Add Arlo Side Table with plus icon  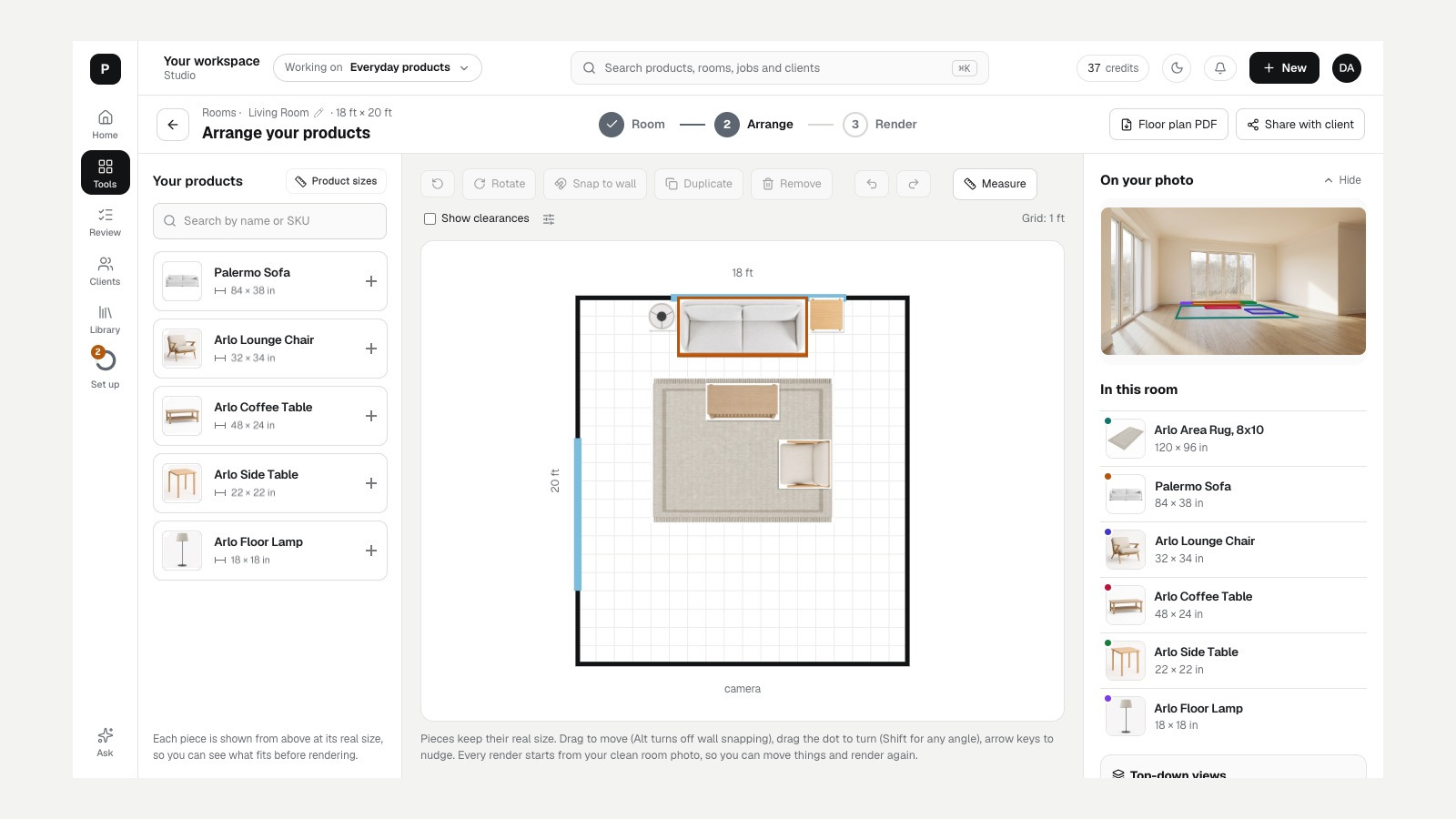(371, 483)
